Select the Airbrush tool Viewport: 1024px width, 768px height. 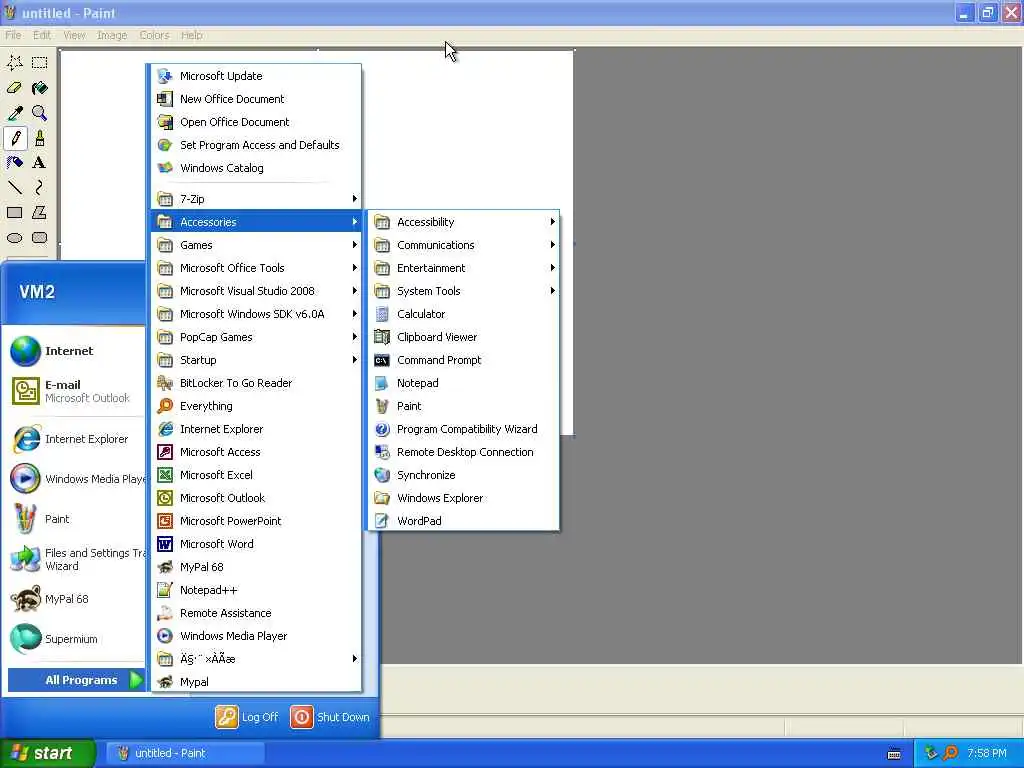[14, 163]
